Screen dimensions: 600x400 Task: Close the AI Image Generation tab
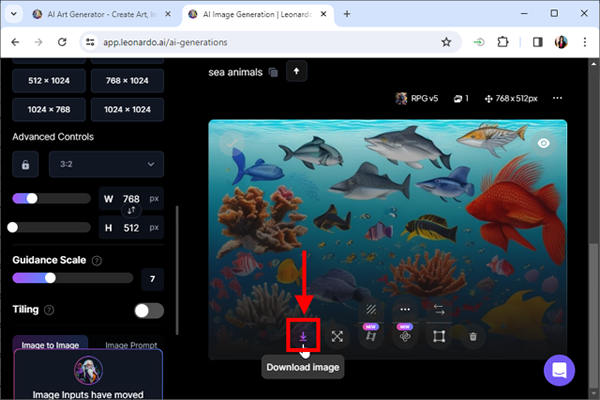pos(323,14)
